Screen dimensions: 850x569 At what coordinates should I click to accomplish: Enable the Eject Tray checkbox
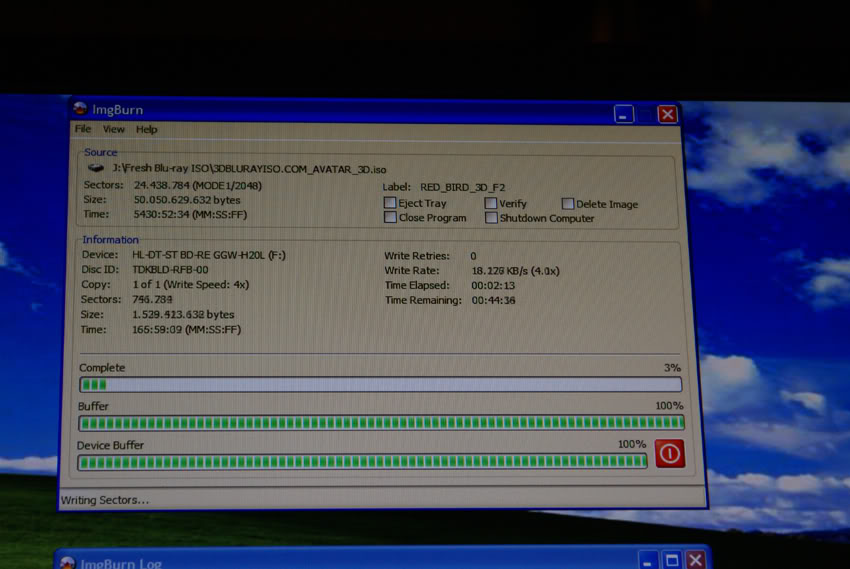coord(390,203)
